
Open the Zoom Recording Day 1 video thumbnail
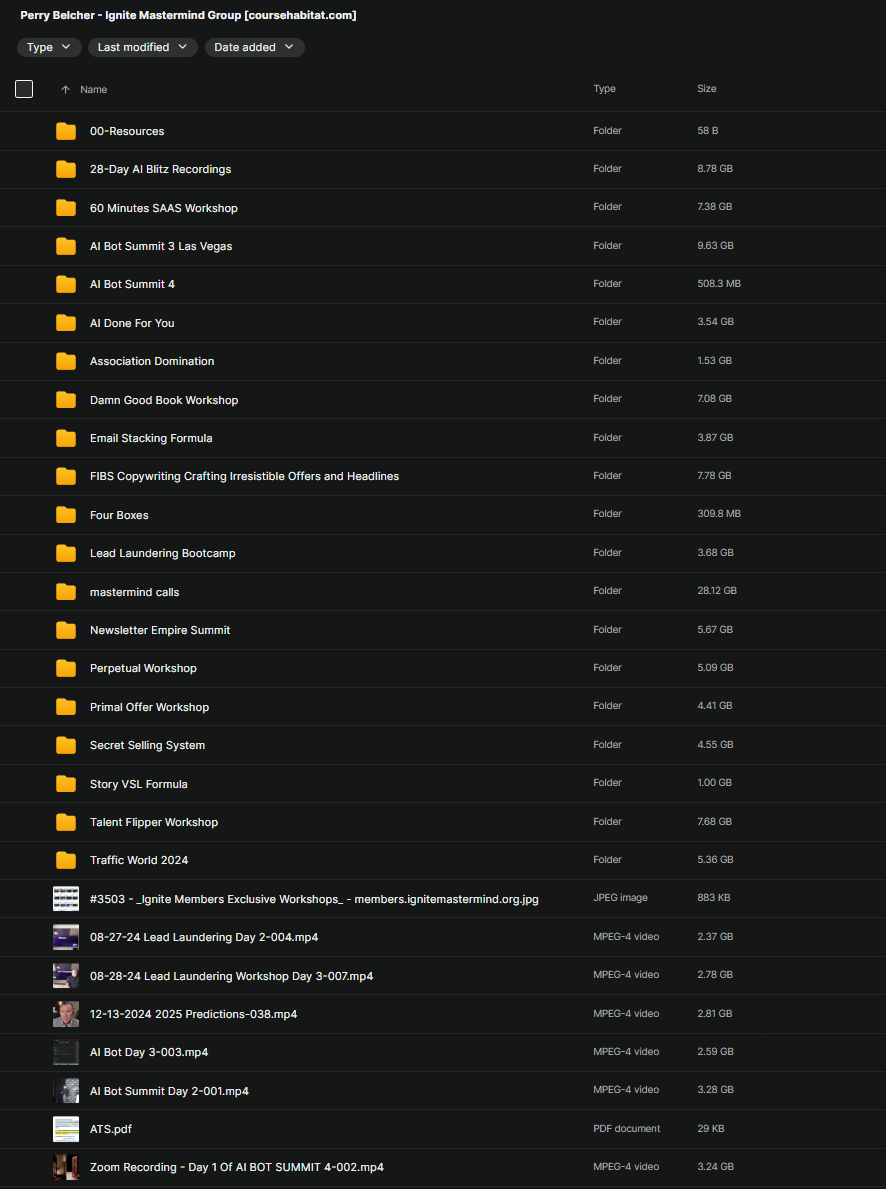pyautogui.click(x=66, y=1167)
